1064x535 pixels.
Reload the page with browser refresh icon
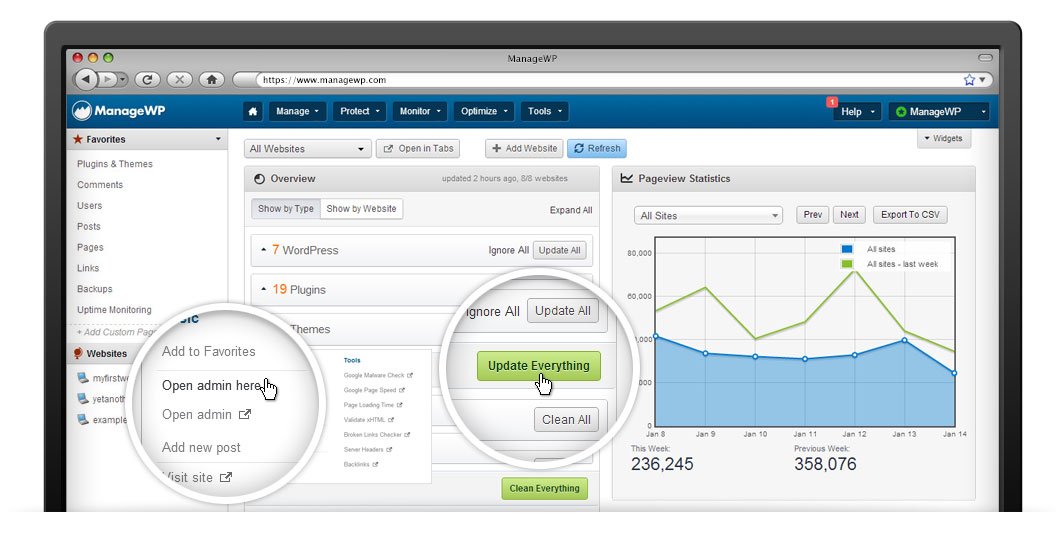click(147, 79)
